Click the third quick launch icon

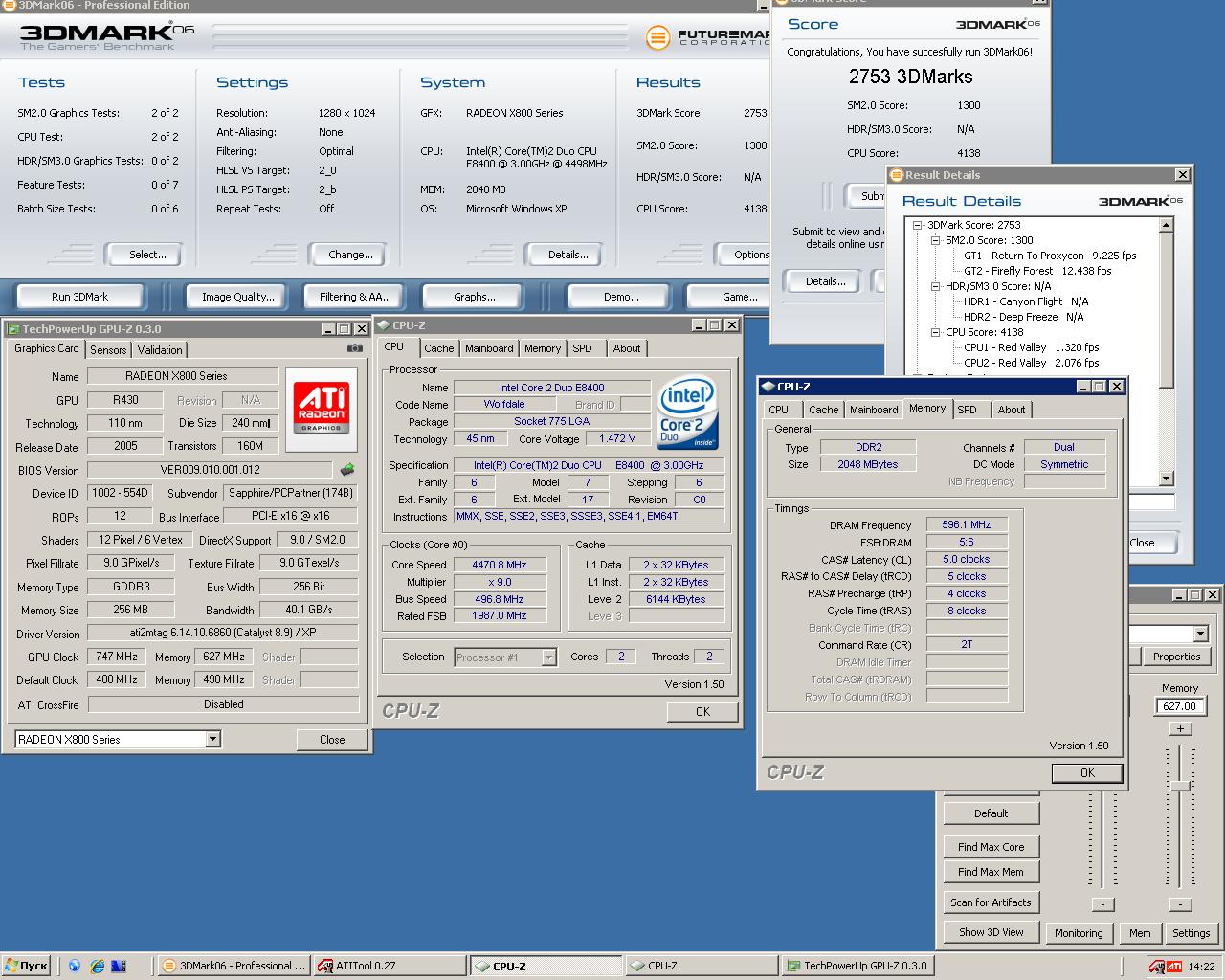point(120,966)
